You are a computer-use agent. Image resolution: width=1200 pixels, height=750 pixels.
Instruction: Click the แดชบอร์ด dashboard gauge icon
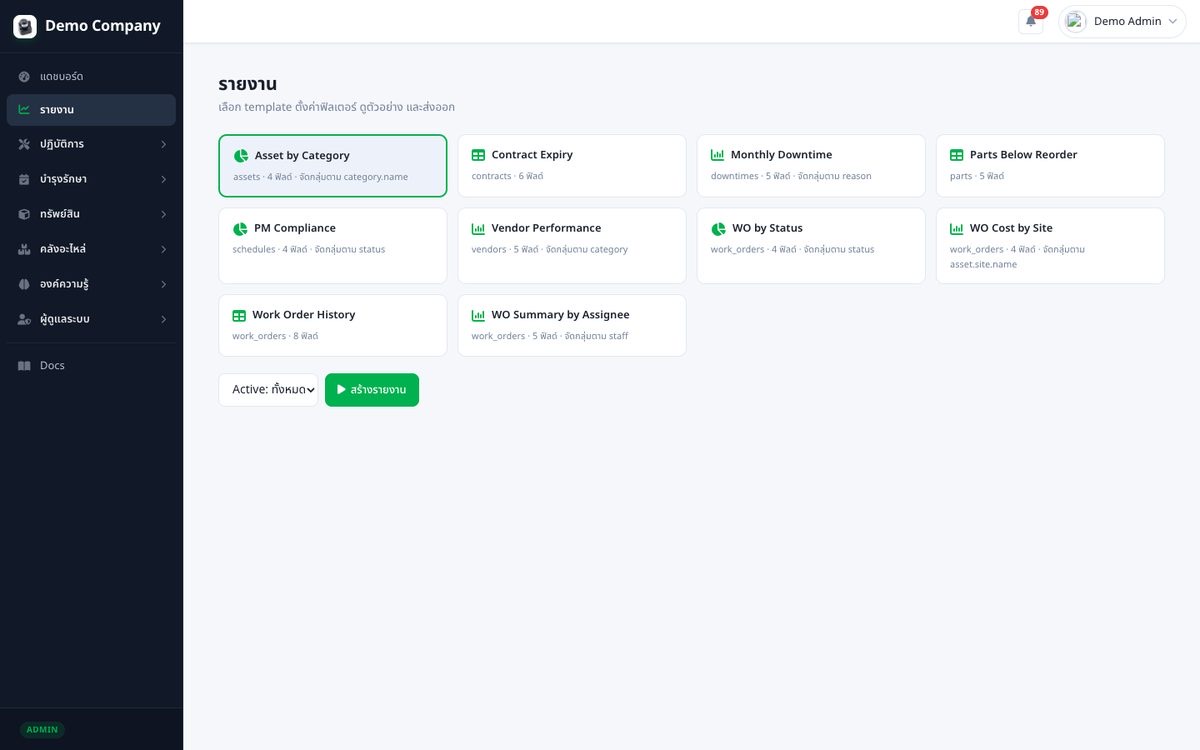pyautogui.click(x=24, y=77)
